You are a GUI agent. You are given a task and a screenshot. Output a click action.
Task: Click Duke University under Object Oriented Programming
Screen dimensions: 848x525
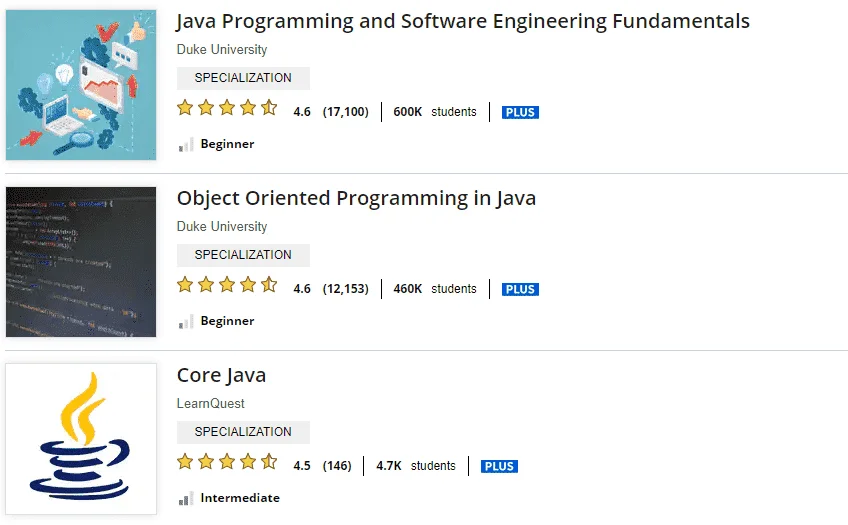pos(222,226)
